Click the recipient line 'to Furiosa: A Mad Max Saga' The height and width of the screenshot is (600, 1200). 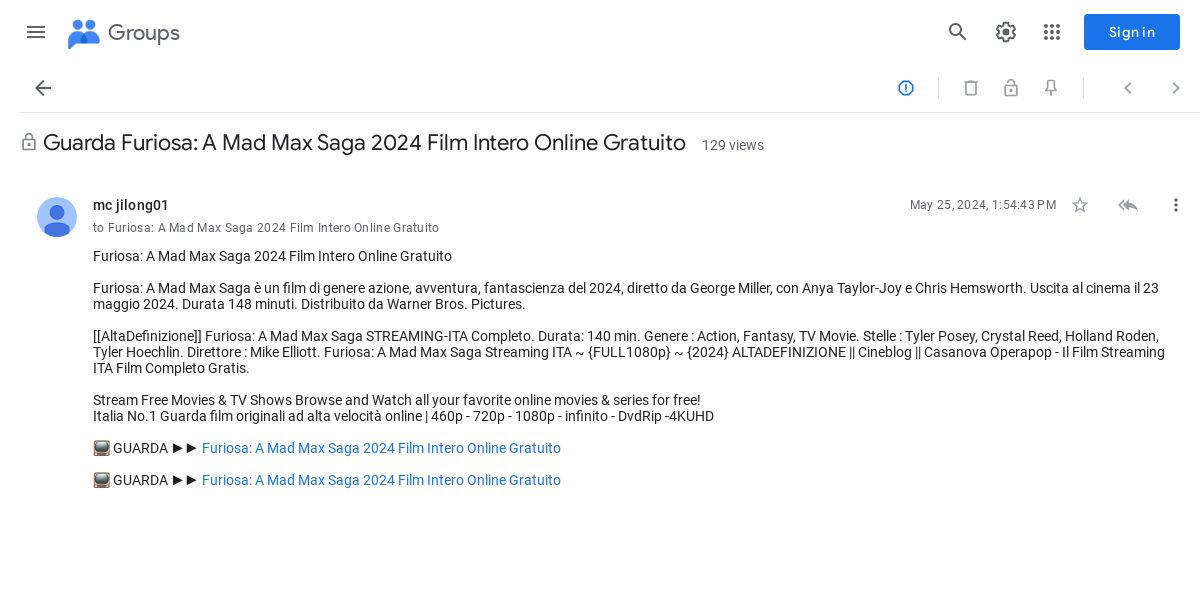point(266,228)
